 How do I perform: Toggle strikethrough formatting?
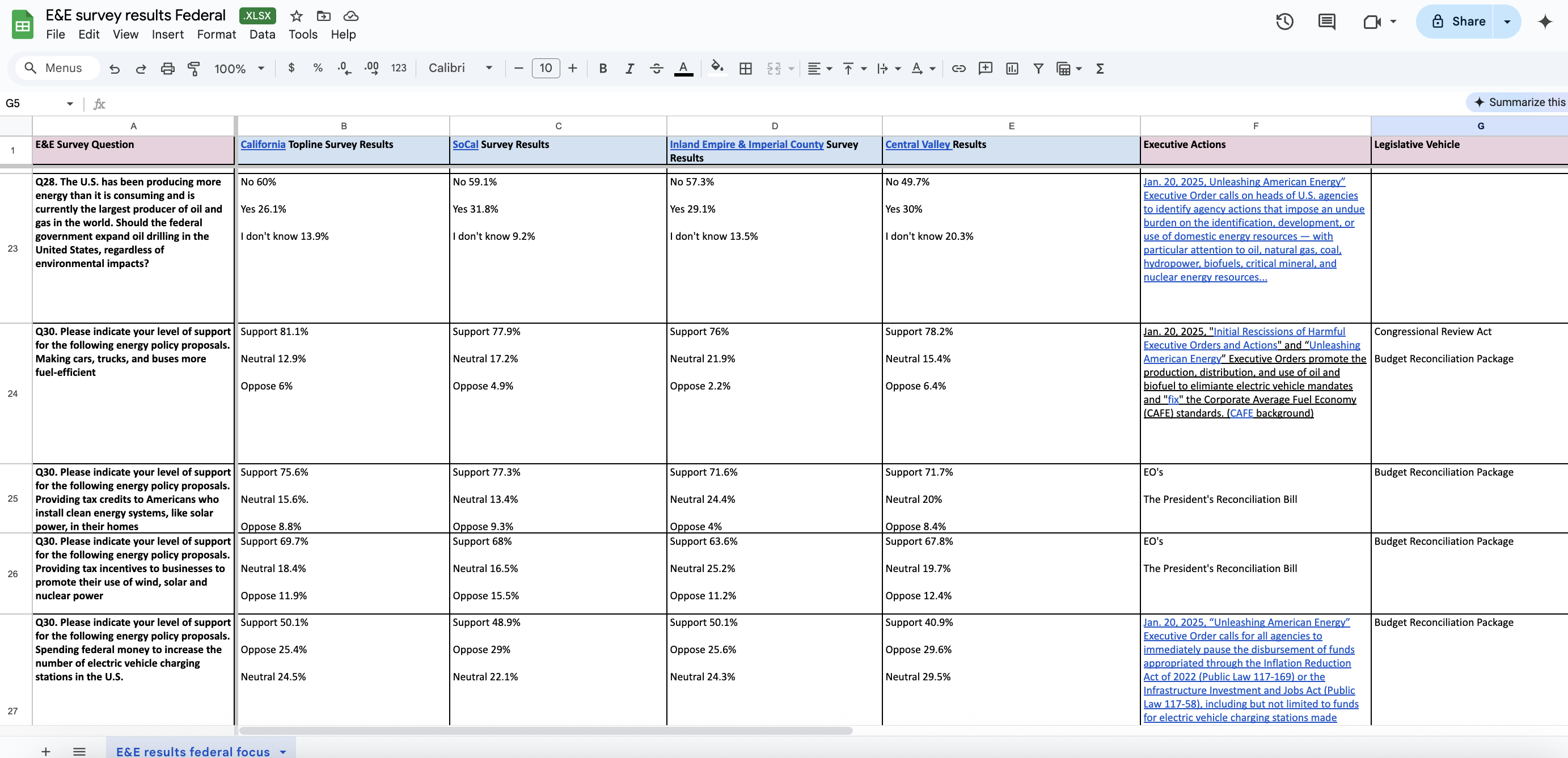(656, 69)
